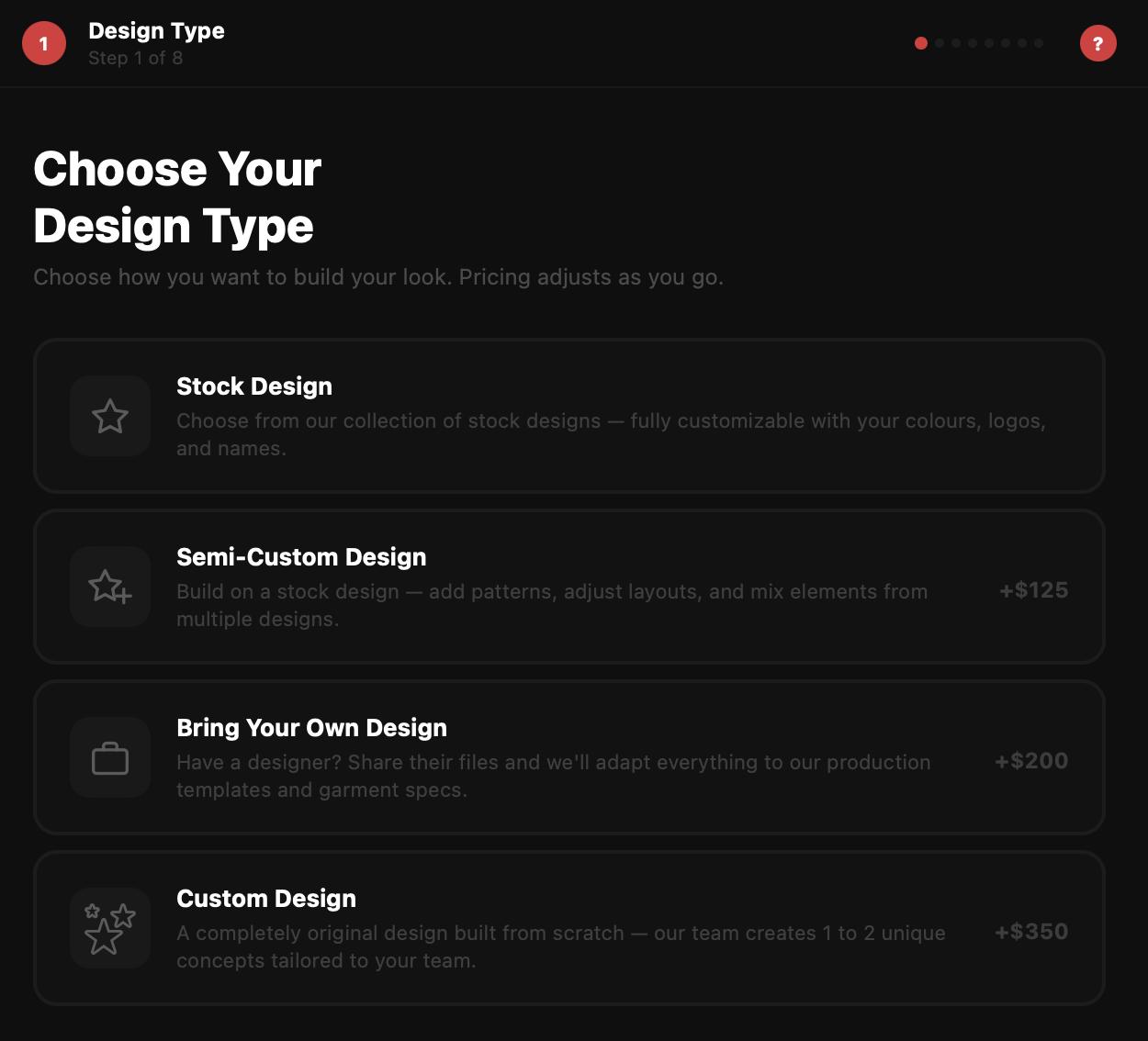Click the briefcase icon for Bring Your Own Design
The height and width of the screenshot is (1041, 1148).
click(x=110, y=757)
